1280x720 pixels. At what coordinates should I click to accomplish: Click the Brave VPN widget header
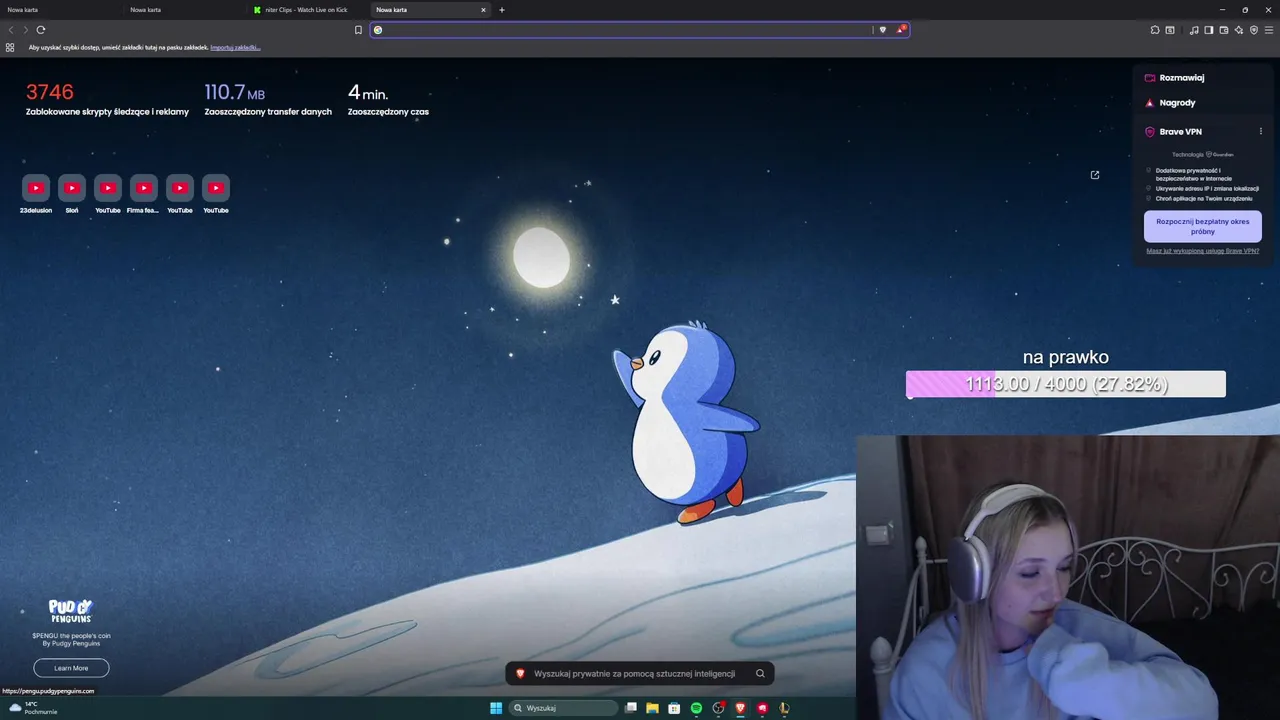[1180, 131]
